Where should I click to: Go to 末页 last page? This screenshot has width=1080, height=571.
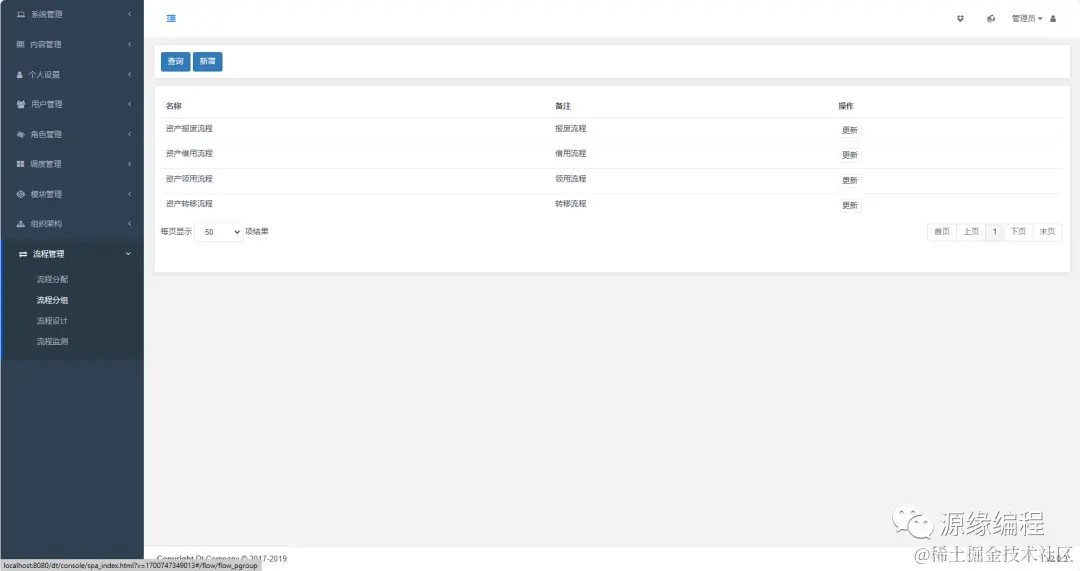click(x=1047, y=232)
